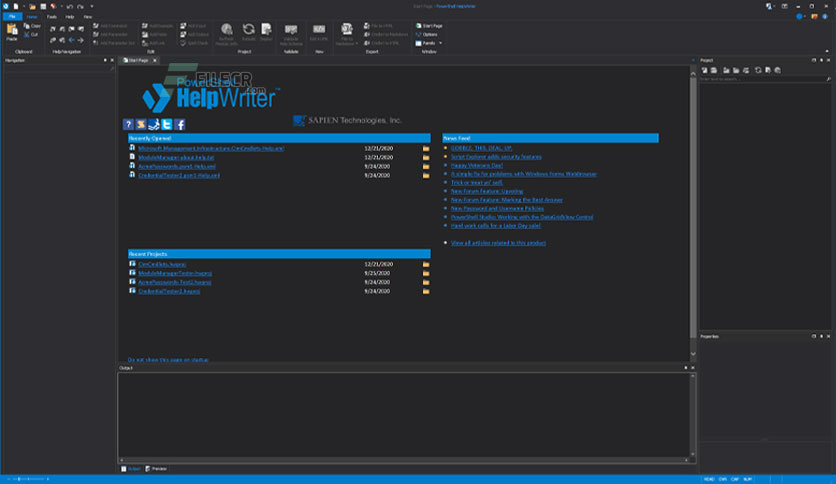
Task: Open folder for CredentialTester2 recent project row
Action: coord(426,291)
